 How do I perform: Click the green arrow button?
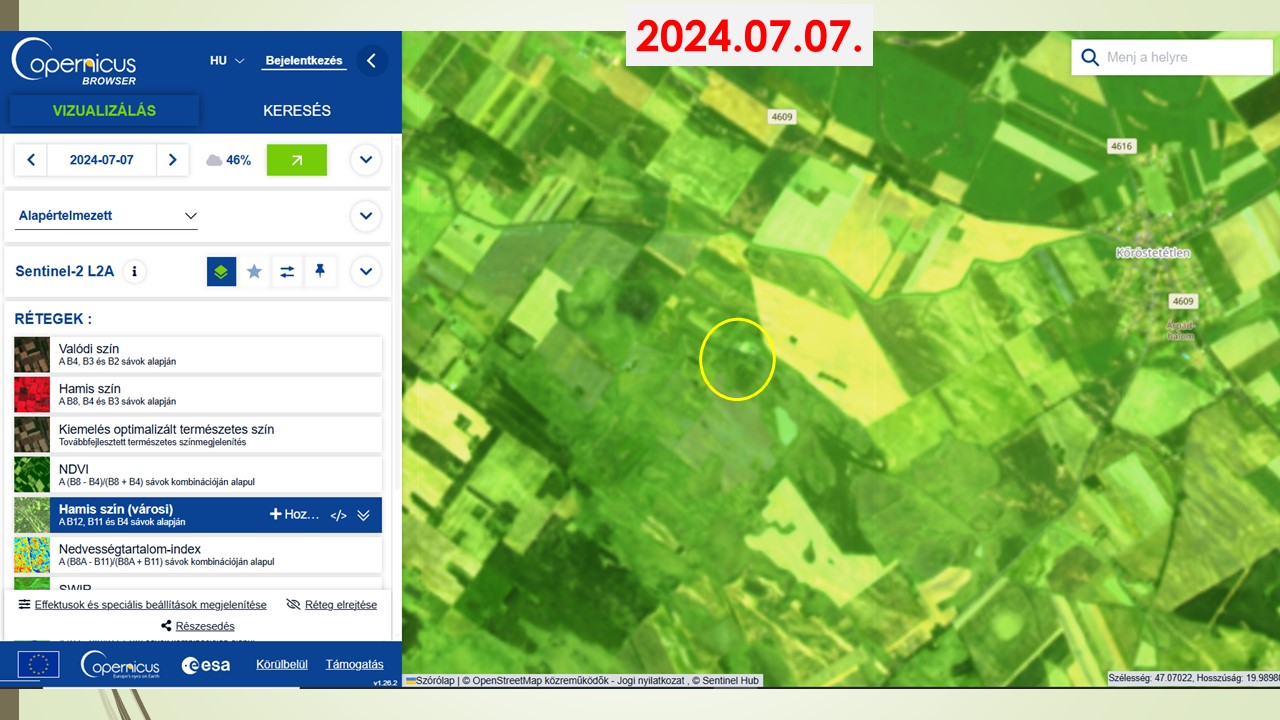coord(296,160)
